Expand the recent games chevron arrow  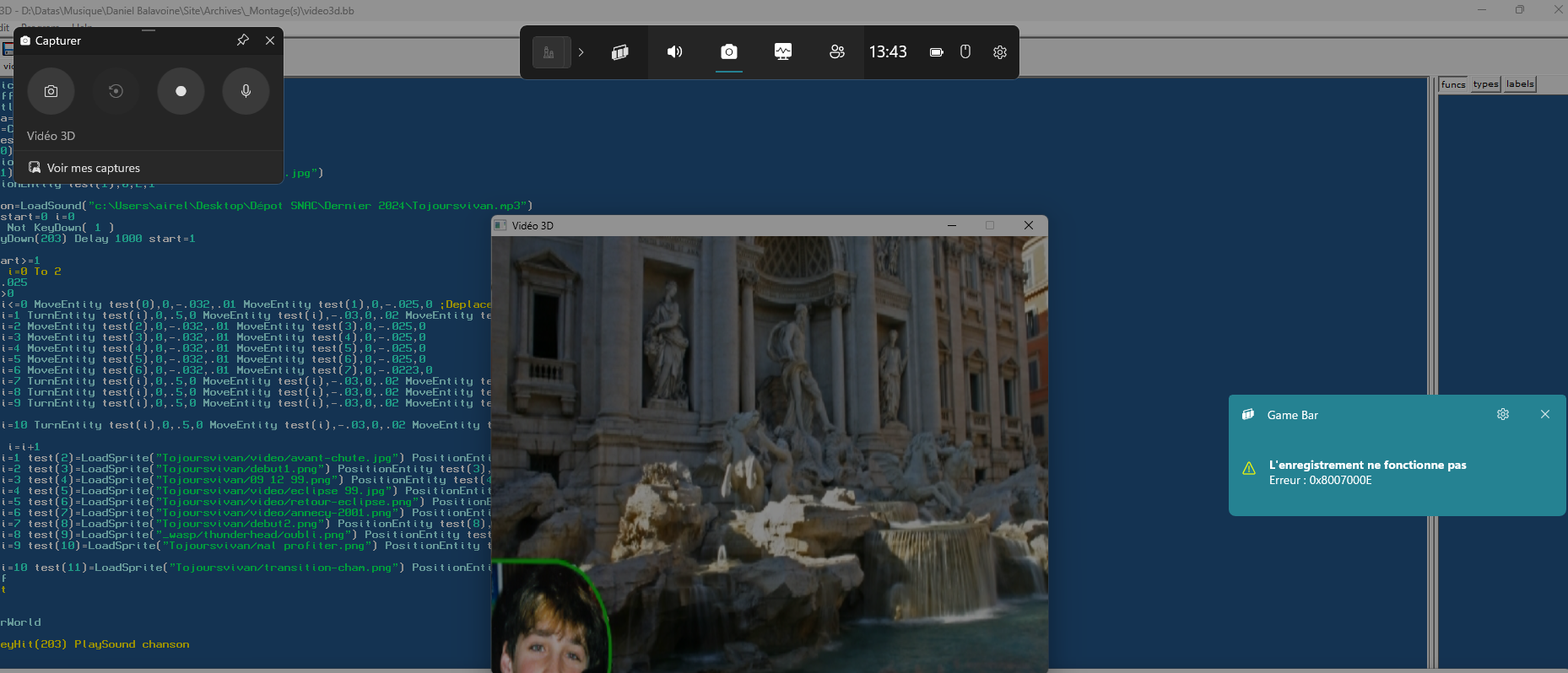(x=581, y=52)
